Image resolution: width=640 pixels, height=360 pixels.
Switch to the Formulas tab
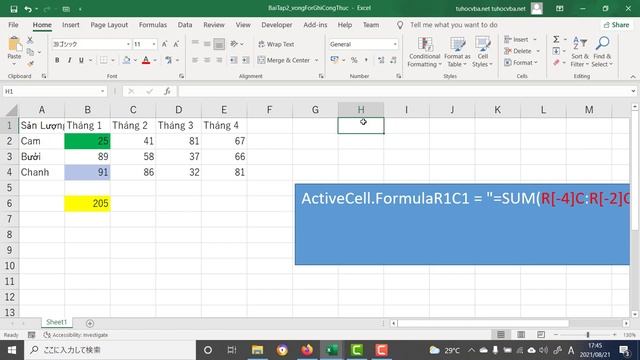click(153, 25)
